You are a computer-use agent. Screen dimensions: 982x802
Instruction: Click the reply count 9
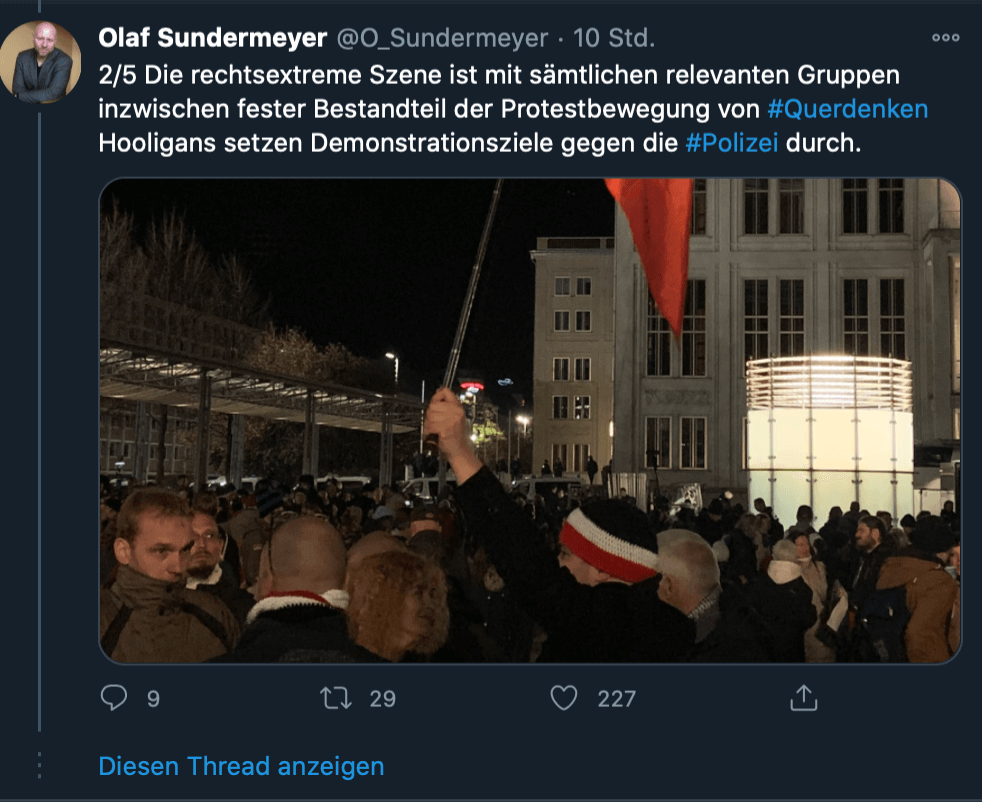(x=153, y=699)
